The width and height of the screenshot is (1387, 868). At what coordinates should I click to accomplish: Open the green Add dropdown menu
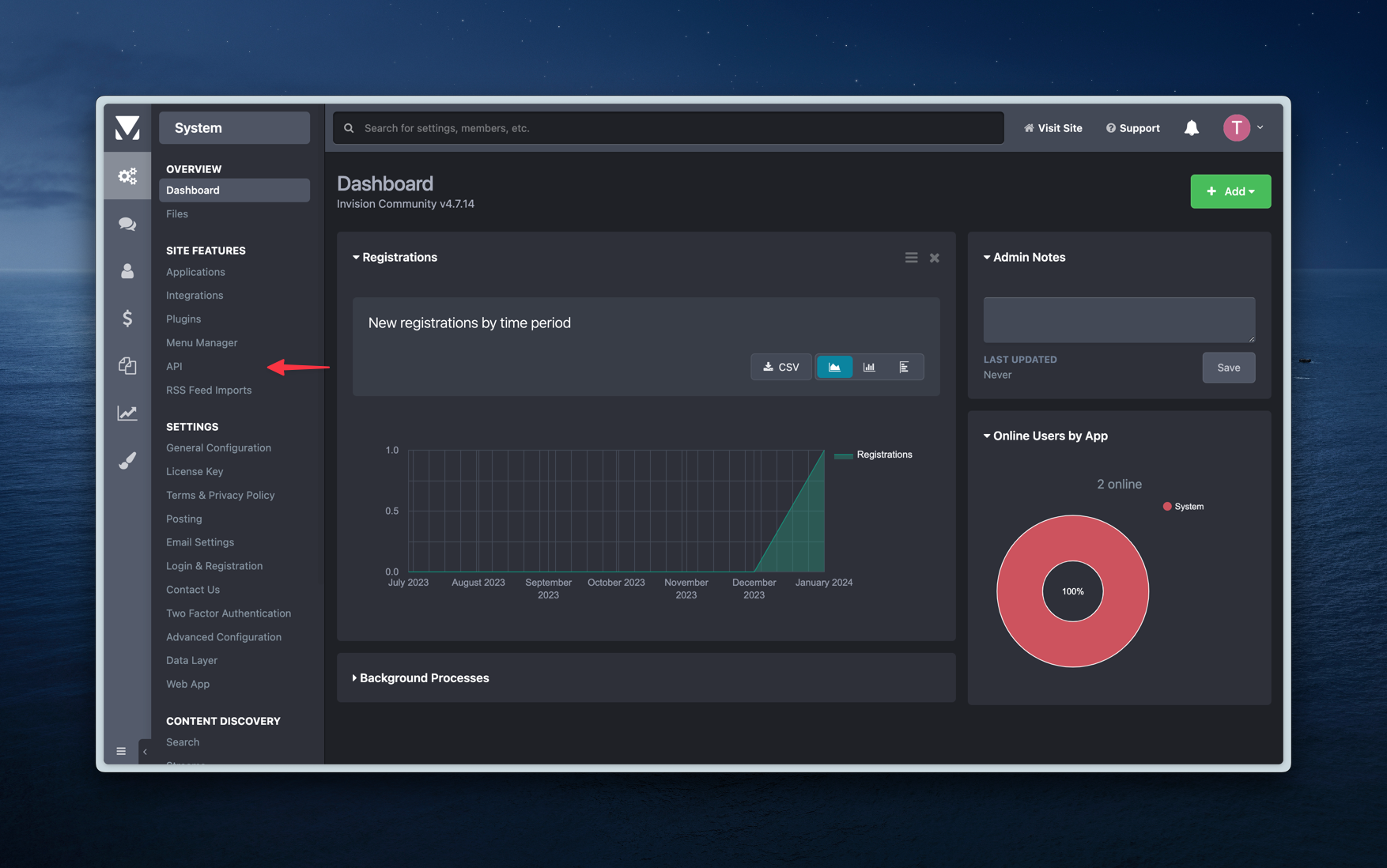[1230, 191]
